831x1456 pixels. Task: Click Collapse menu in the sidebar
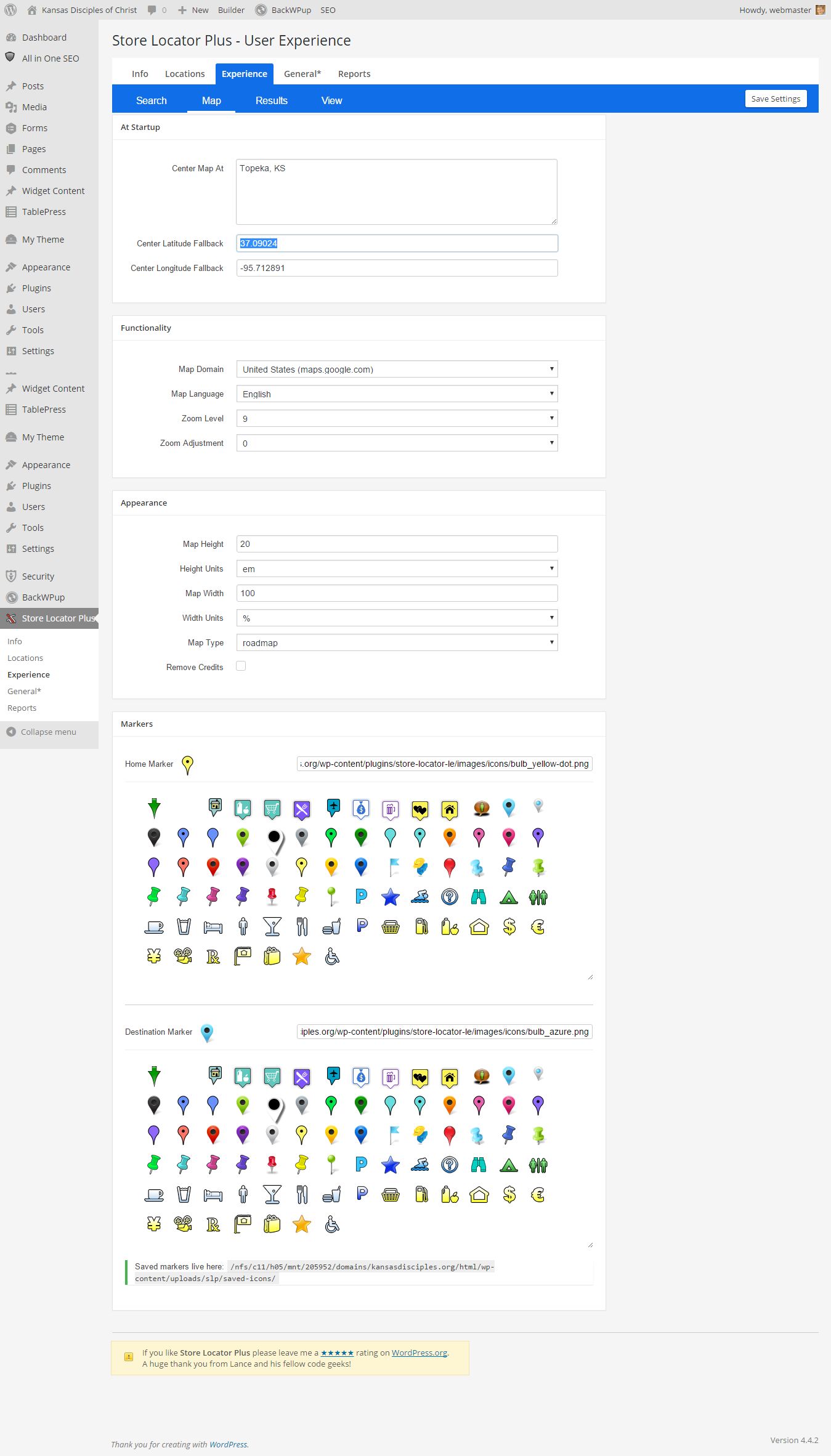(42, 732)
